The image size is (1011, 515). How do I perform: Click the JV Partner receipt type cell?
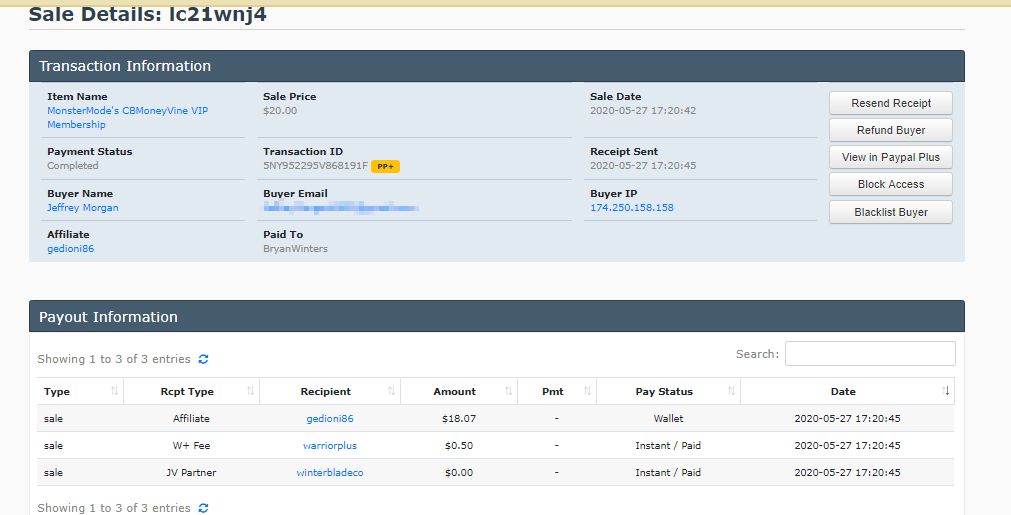191,472
